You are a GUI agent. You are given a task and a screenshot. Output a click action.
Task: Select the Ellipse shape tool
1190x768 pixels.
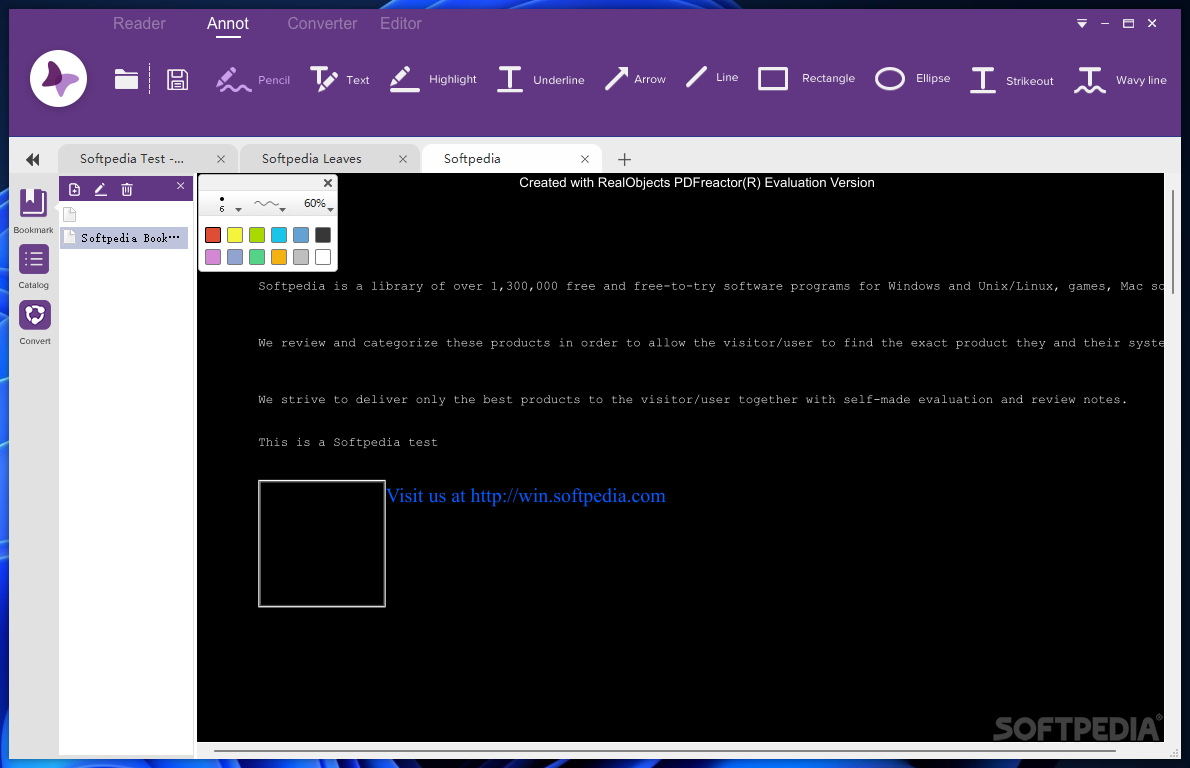click(x=912, y=78)
